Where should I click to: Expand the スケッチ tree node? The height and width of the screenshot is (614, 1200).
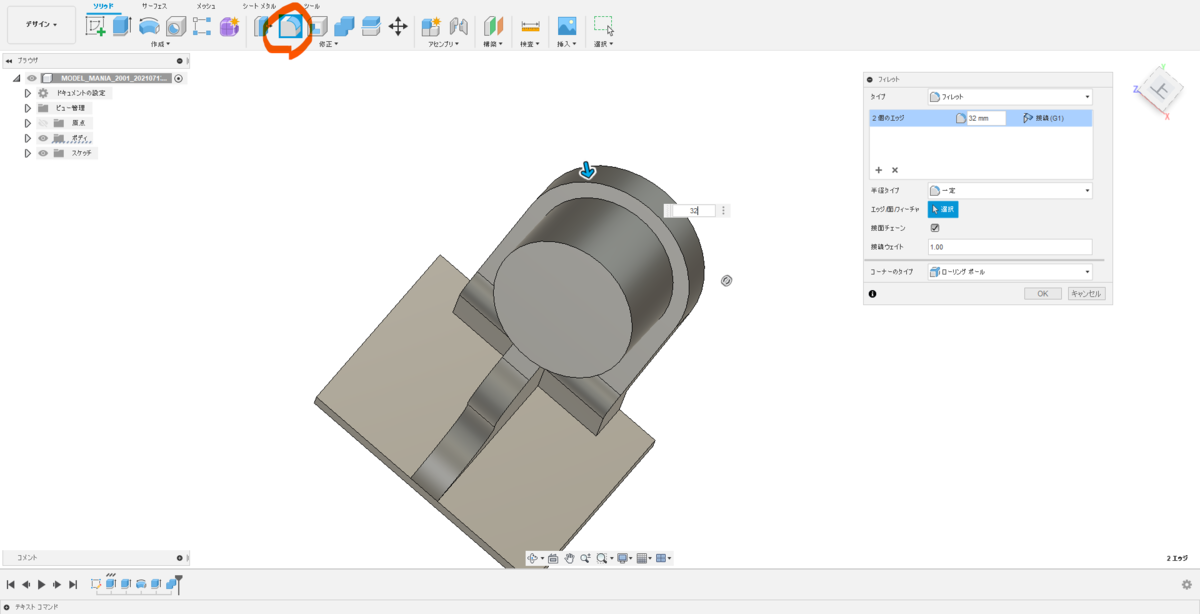pyautogui.click(x=28, y=153)
